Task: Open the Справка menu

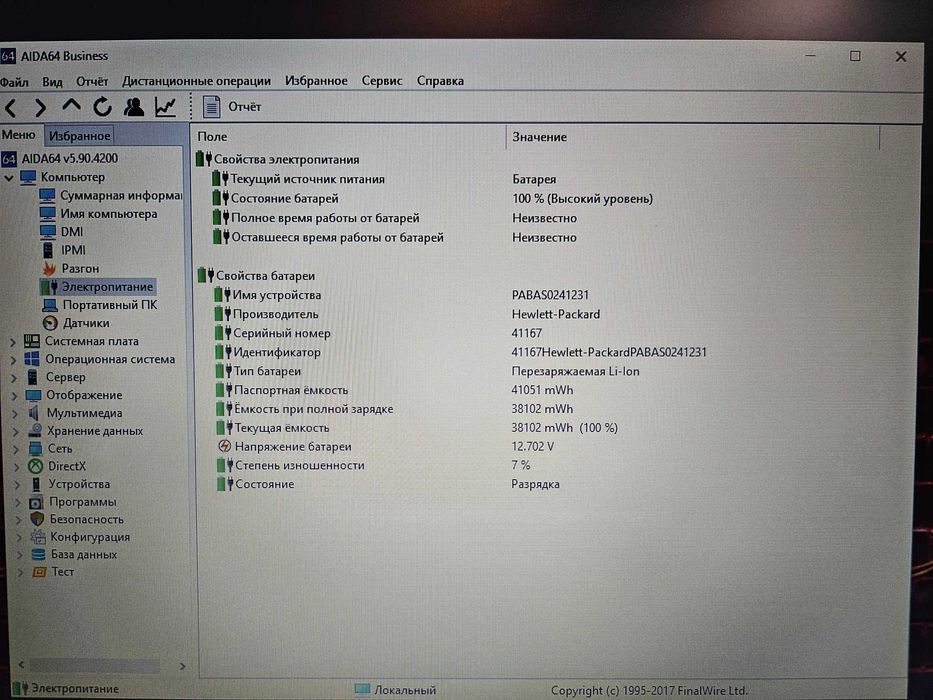Action: (x=440, y=80)
